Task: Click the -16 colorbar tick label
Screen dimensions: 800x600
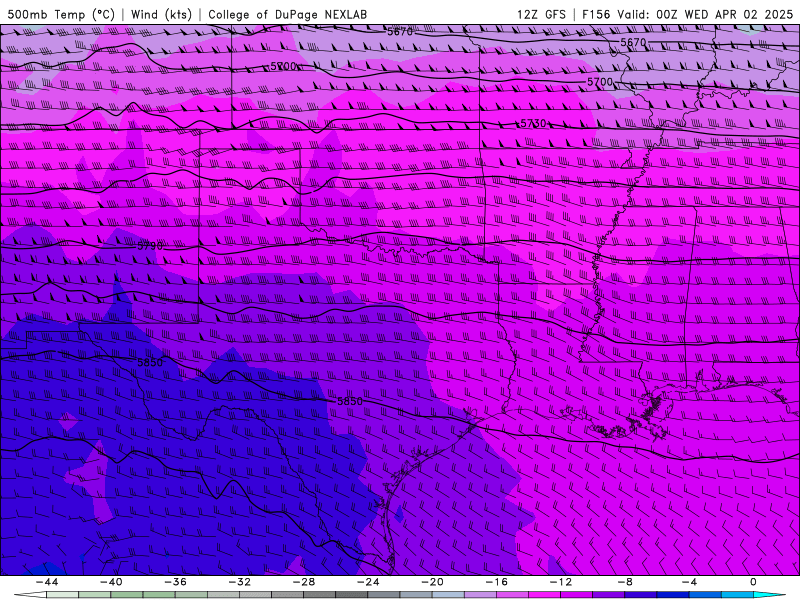Action: tap(496, 582)
